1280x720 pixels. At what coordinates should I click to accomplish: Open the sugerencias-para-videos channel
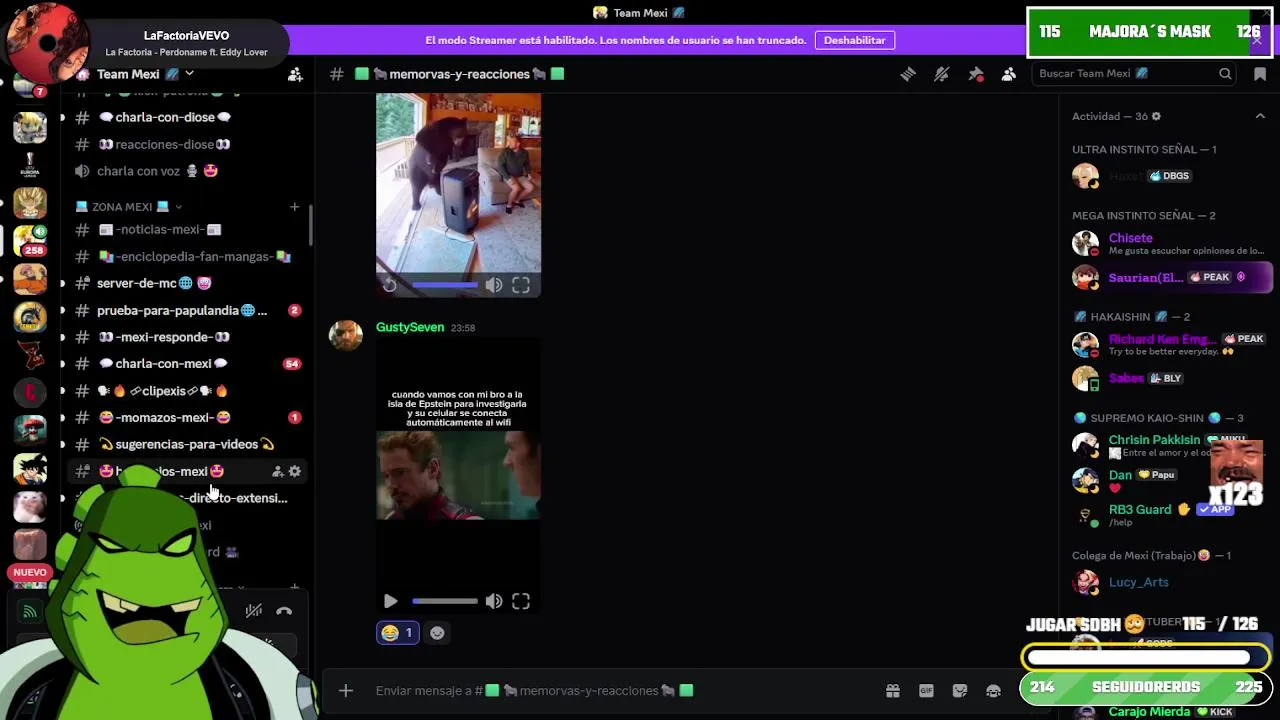tap(185, 444)
